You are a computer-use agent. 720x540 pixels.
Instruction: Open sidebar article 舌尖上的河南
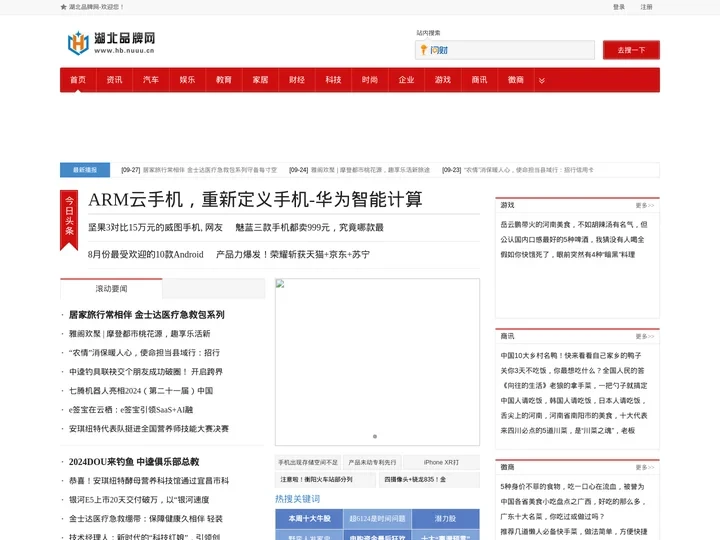574,416
